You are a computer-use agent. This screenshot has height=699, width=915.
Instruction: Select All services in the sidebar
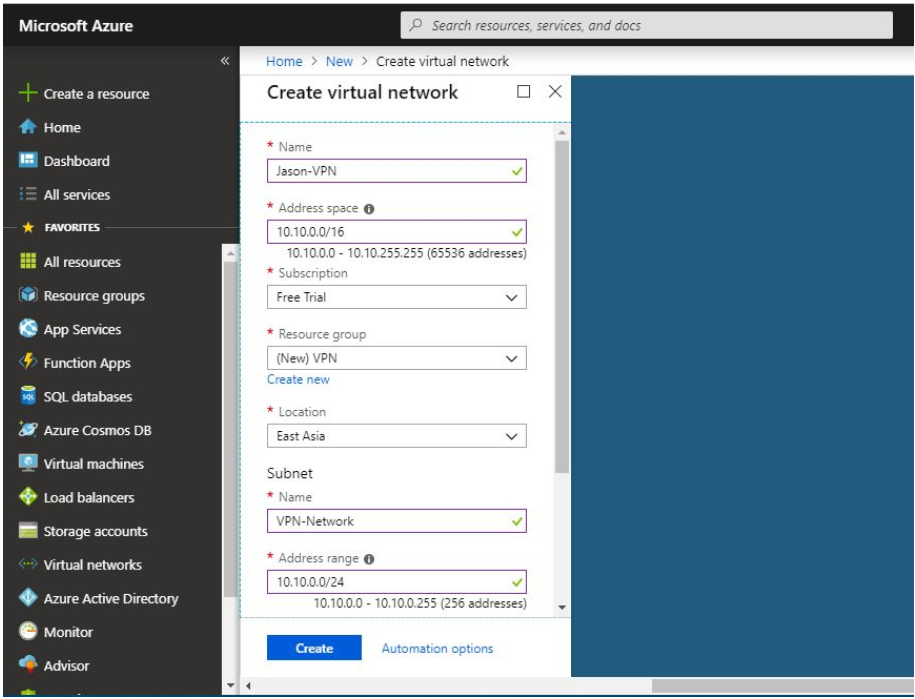77,195
